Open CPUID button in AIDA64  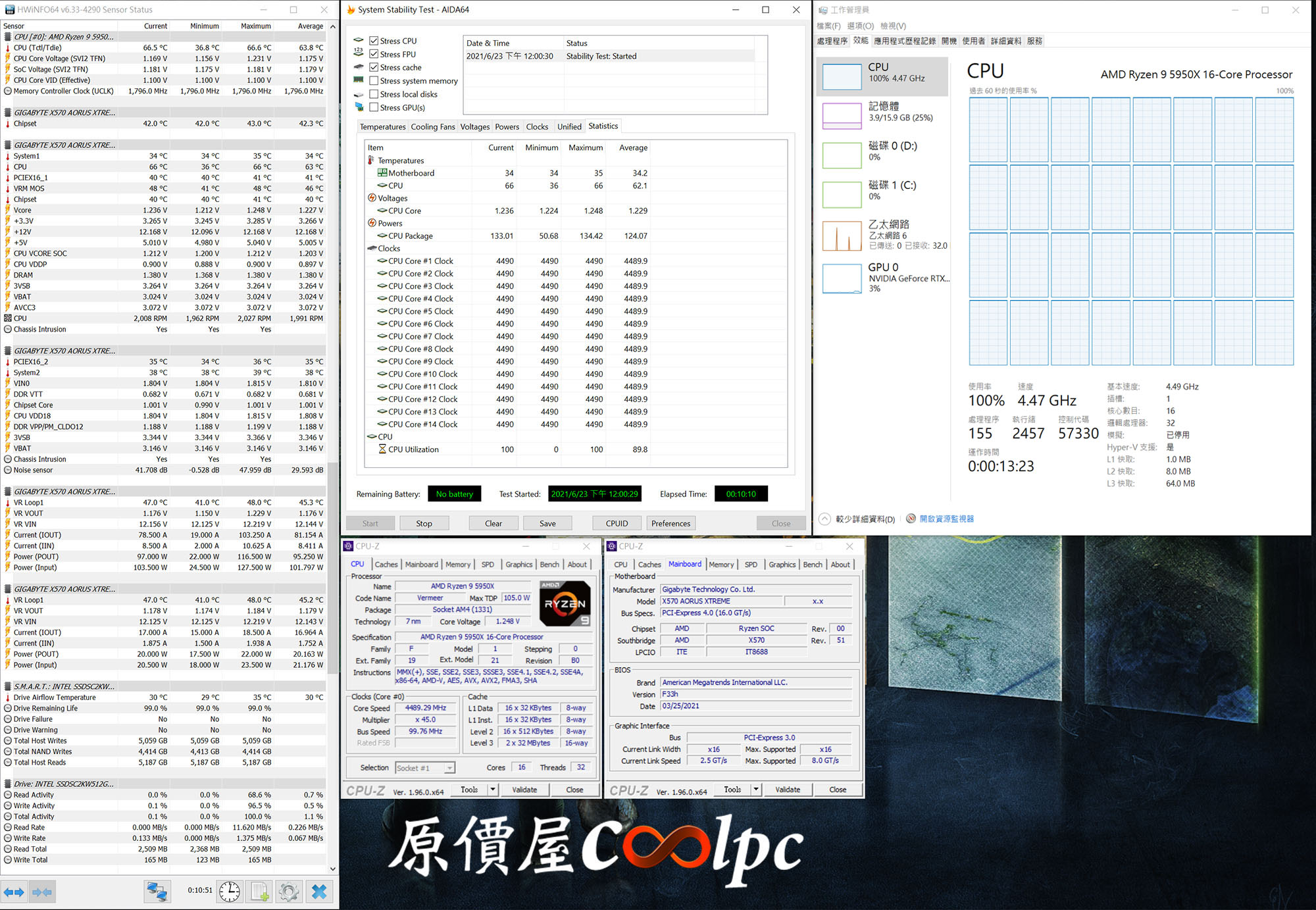click(617, 523)
